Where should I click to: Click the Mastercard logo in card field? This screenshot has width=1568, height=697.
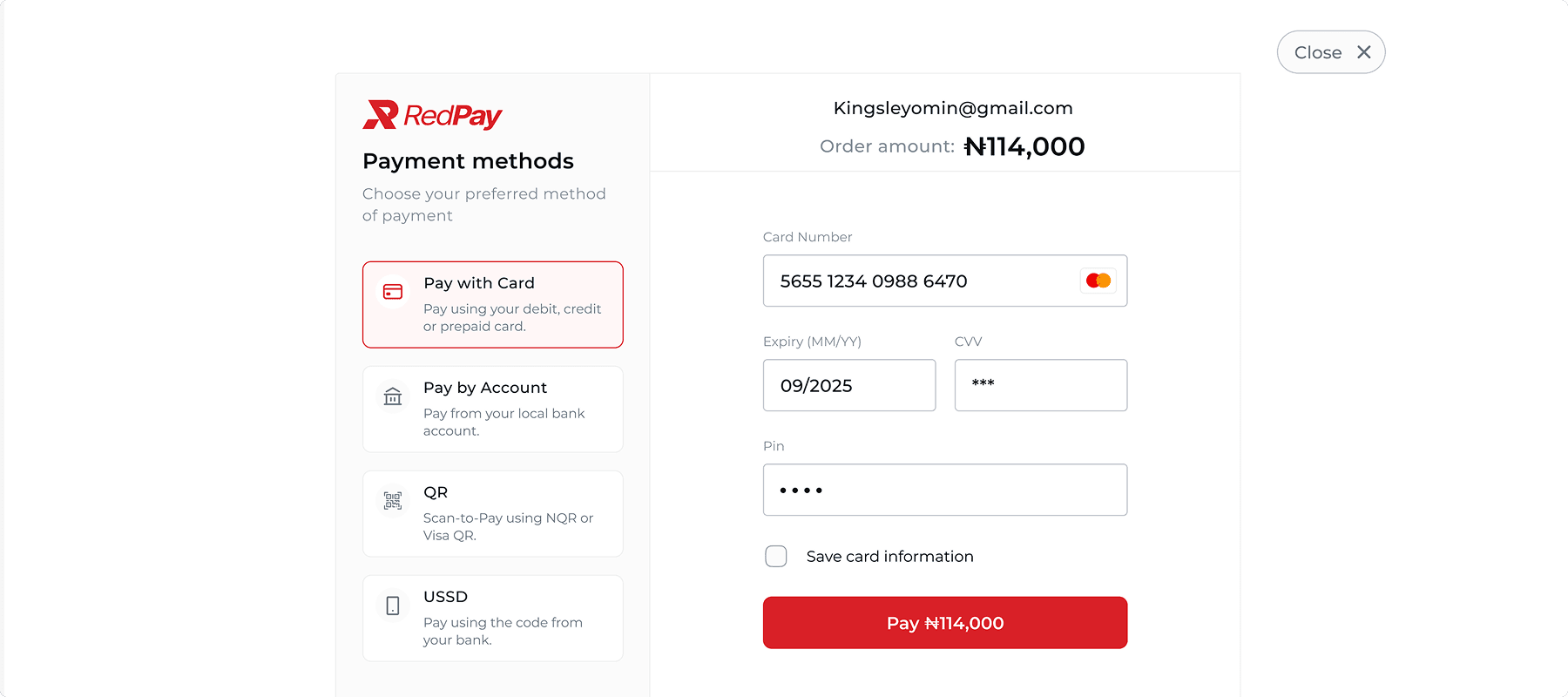[1098, 281]
